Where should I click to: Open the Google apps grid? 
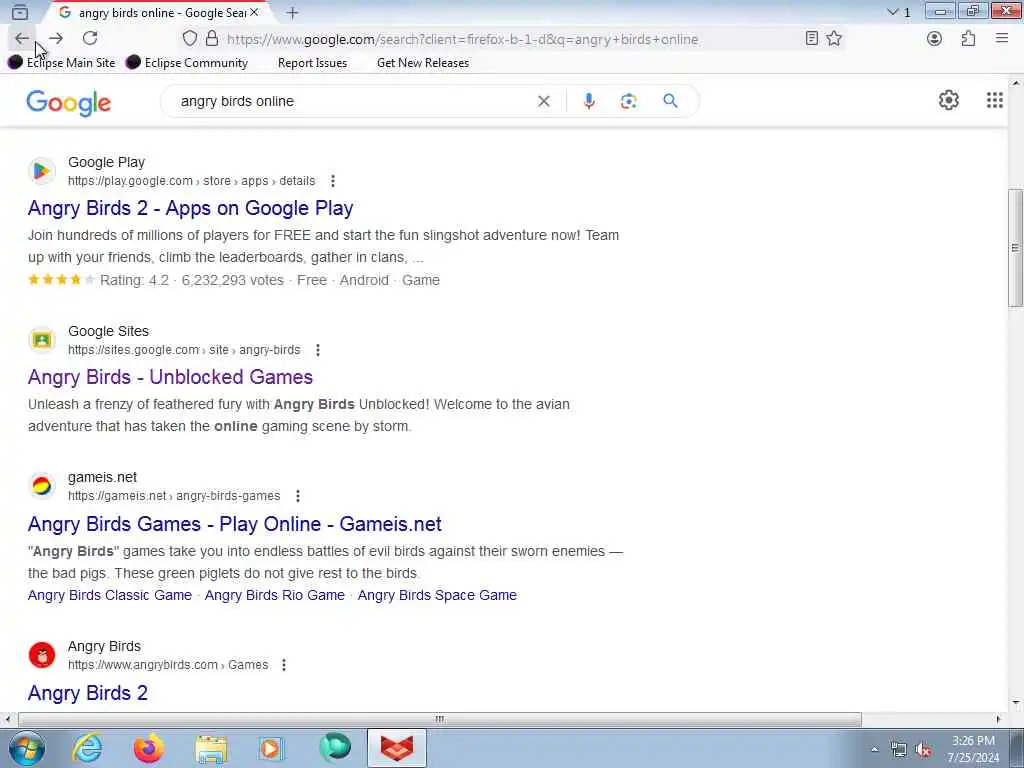(x=995, y=100)
